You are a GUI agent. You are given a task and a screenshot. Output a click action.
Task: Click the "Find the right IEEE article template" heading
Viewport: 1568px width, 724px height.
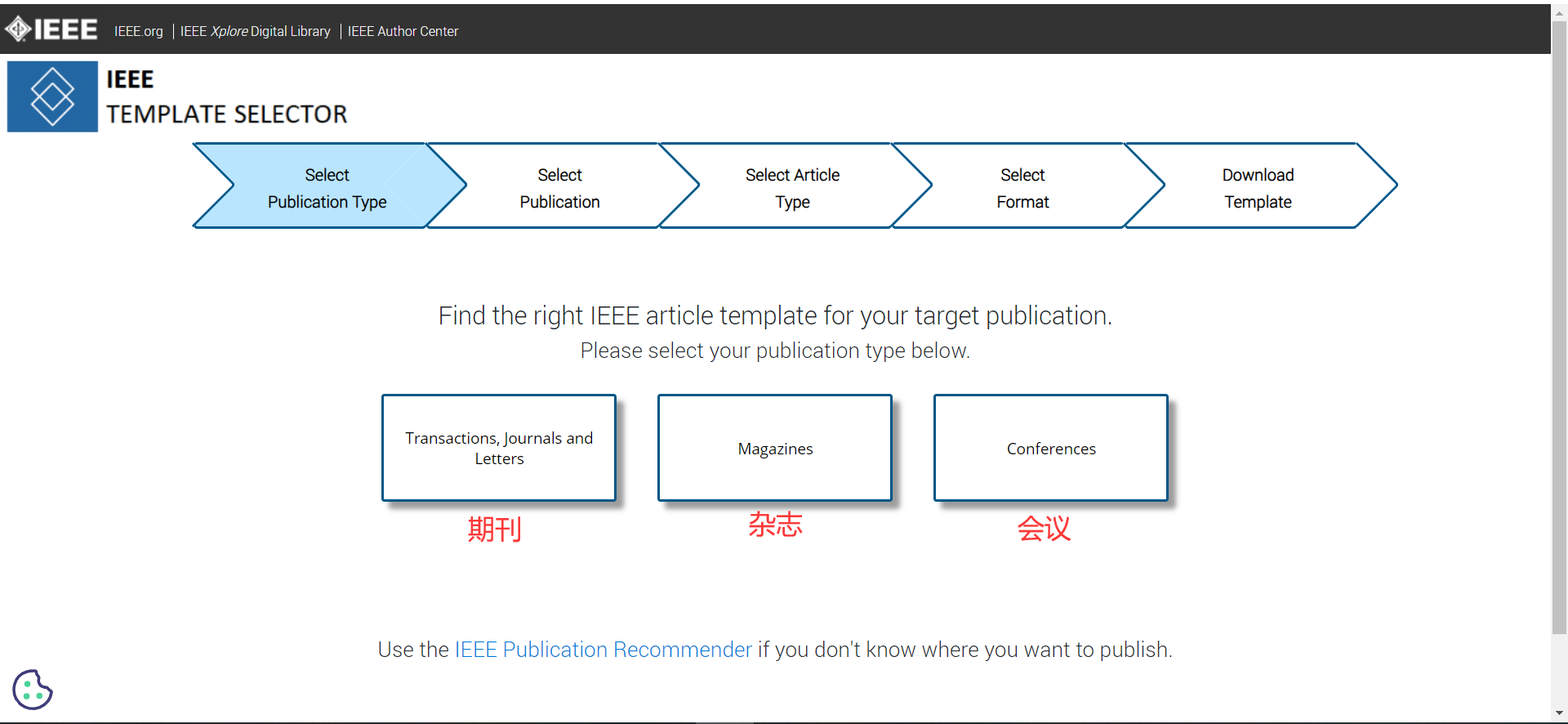click(775, 315)
